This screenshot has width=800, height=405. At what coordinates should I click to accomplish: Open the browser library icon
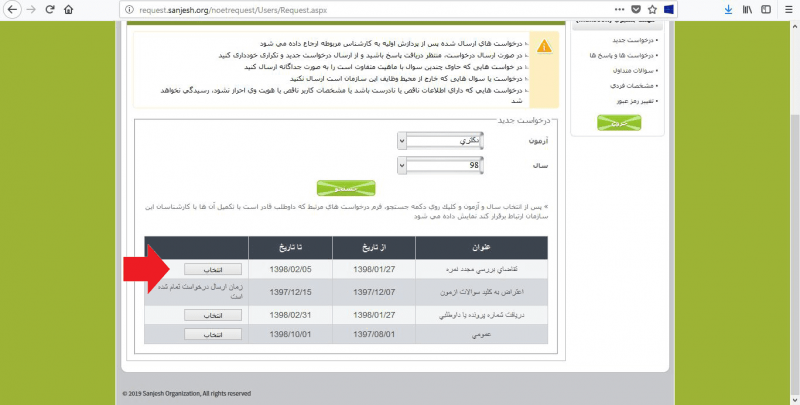pos(746,9)
